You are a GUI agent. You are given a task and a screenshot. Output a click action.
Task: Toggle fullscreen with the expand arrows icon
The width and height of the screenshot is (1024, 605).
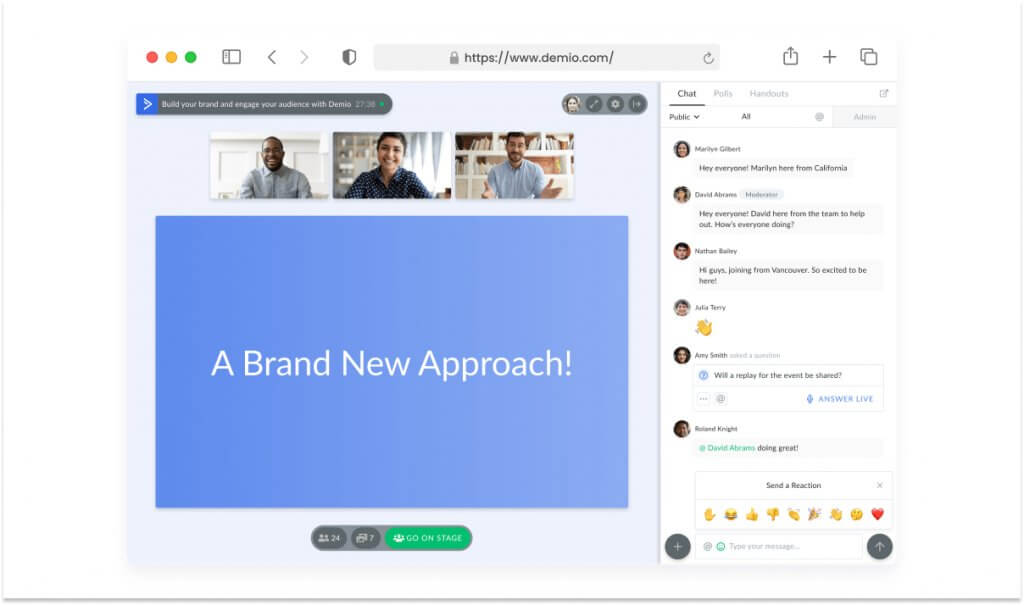pyautogui.click(x=594, y=104)
